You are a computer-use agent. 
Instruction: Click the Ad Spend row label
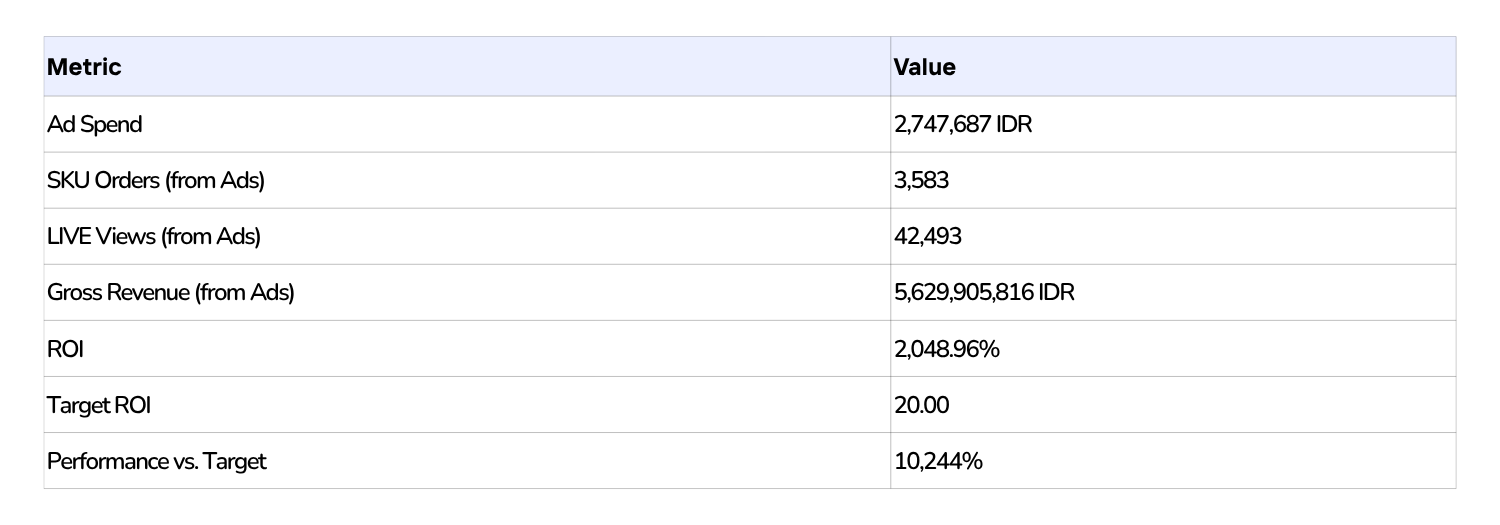click(95, 124)
